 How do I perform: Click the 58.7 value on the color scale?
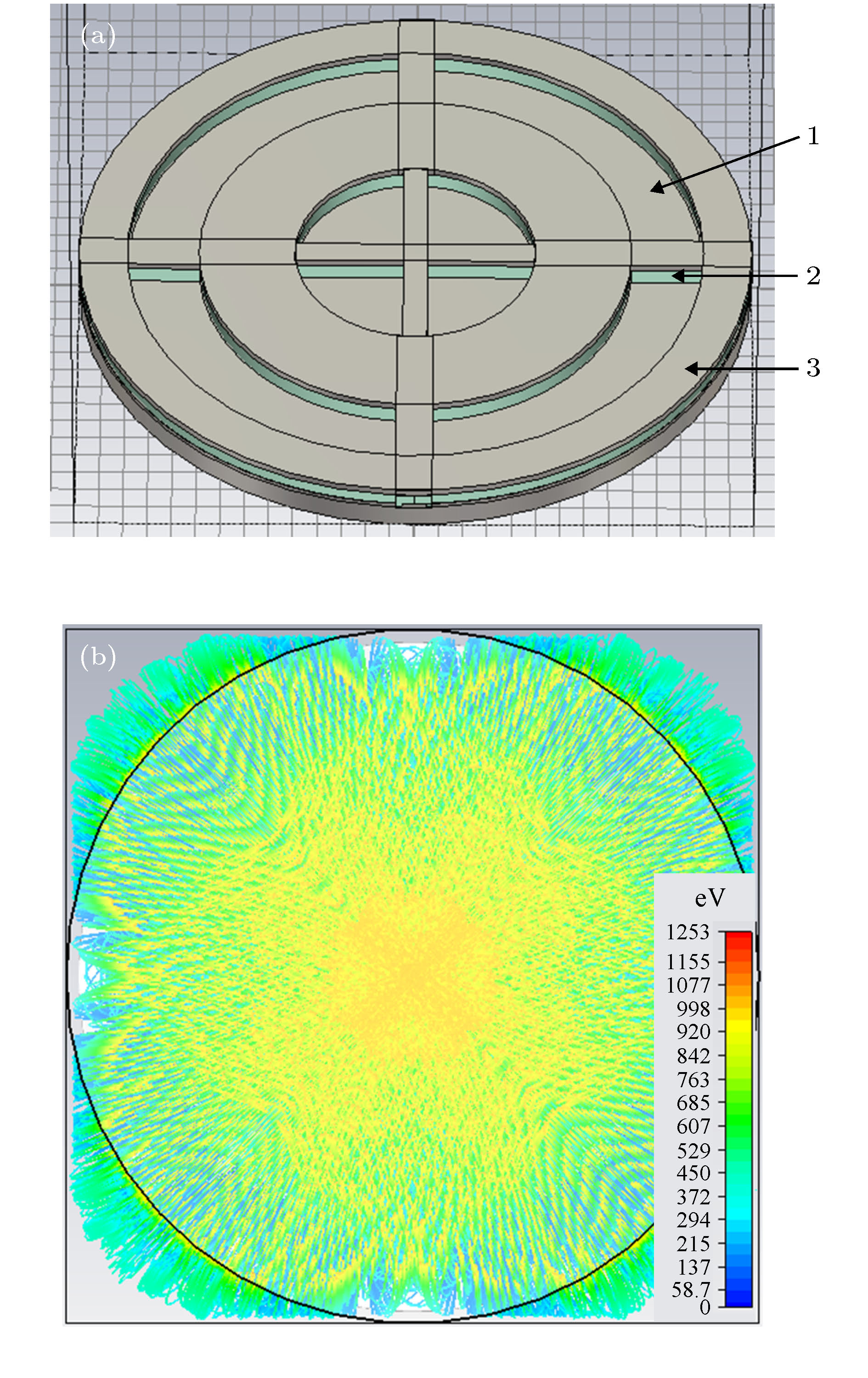(x=691, y=1290)
